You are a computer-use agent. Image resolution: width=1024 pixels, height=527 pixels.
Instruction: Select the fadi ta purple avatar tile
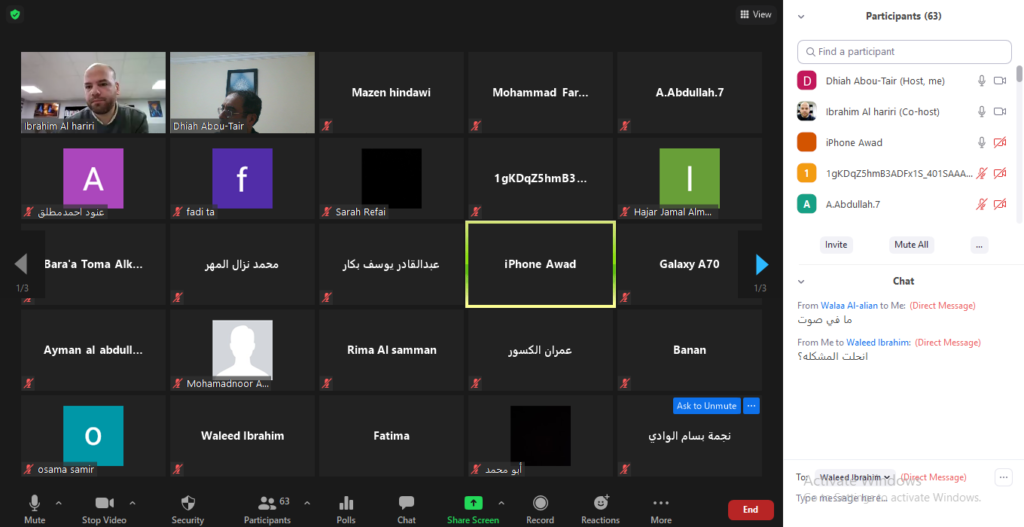[242, 178]
